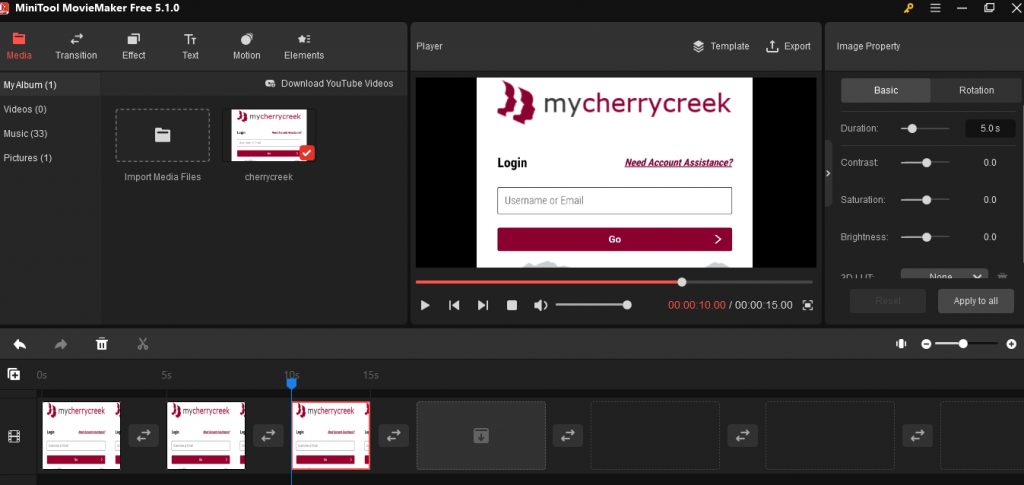Jump to next frame

tap(483, 305)
